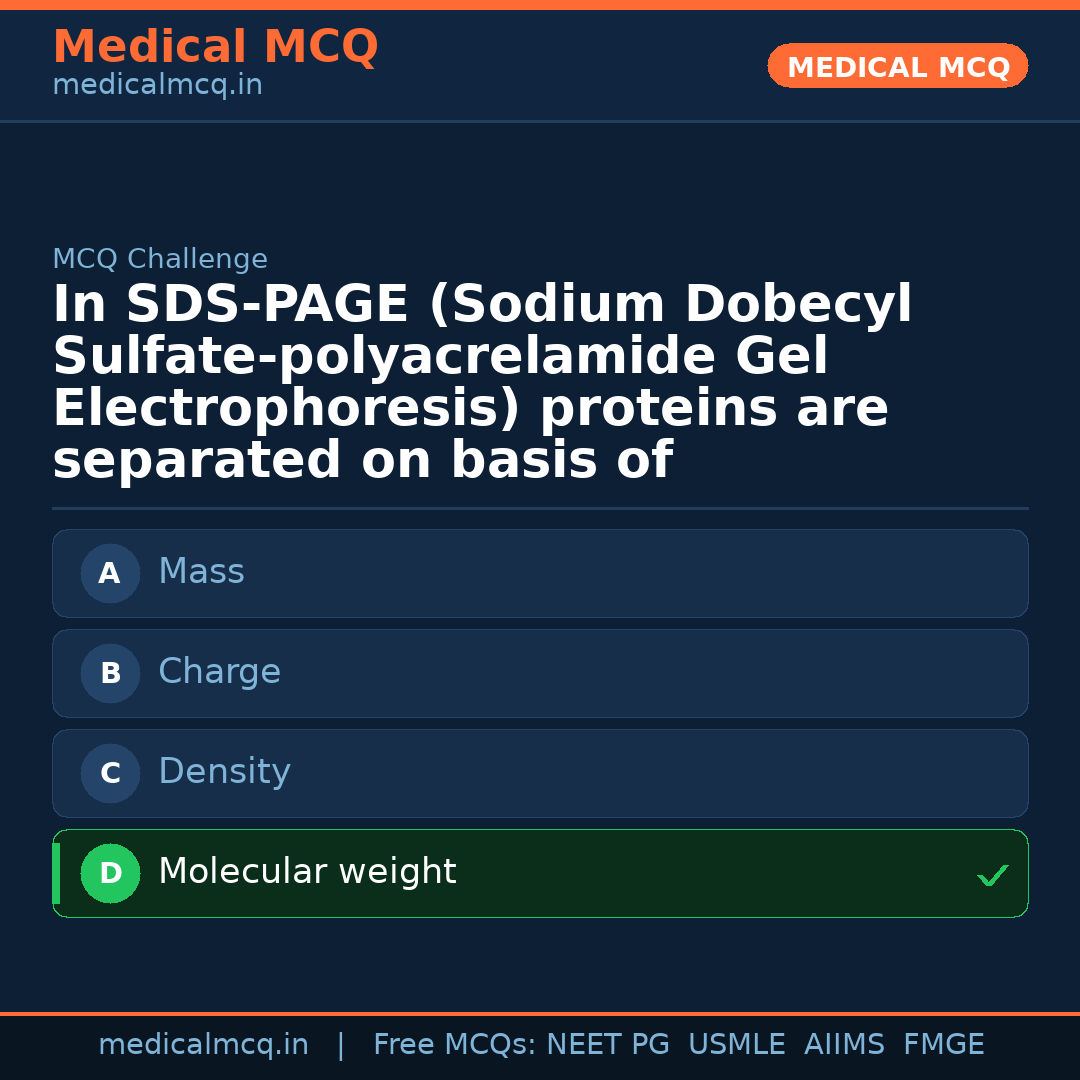Click the letter C circle icon
The image size is (1080, 1080).
tap(110, 774)
